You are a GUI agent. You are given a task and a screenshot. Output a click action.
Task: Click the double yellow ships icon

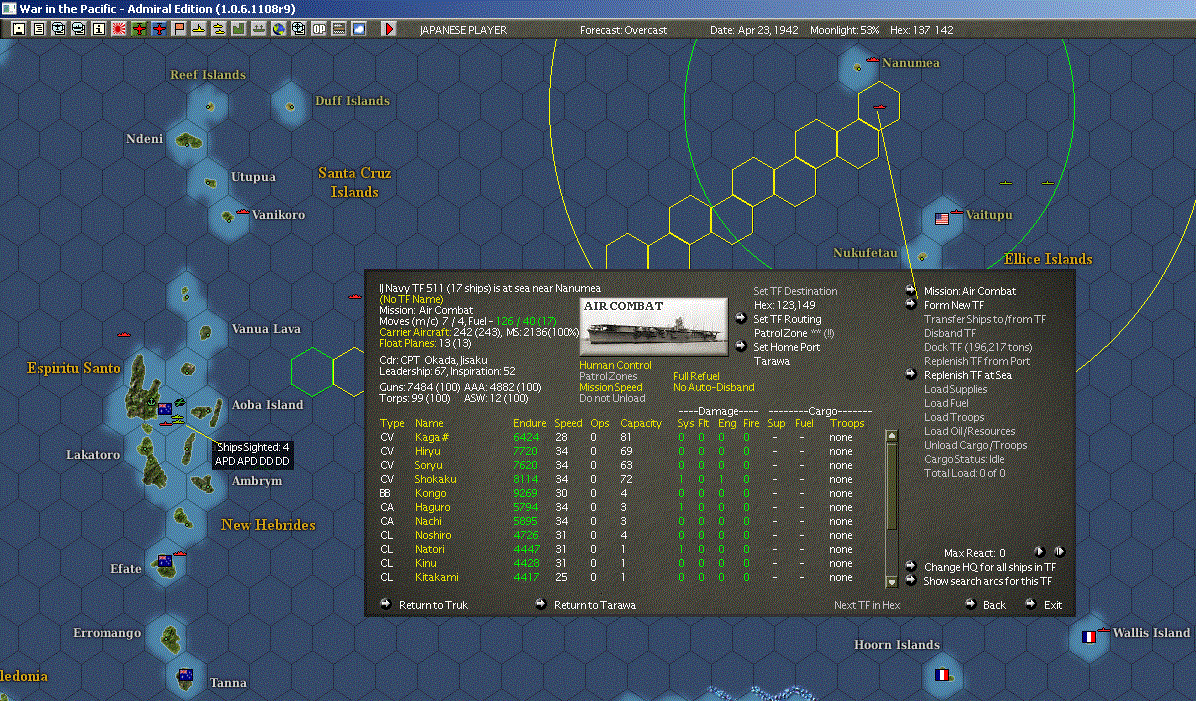(219, 29)
